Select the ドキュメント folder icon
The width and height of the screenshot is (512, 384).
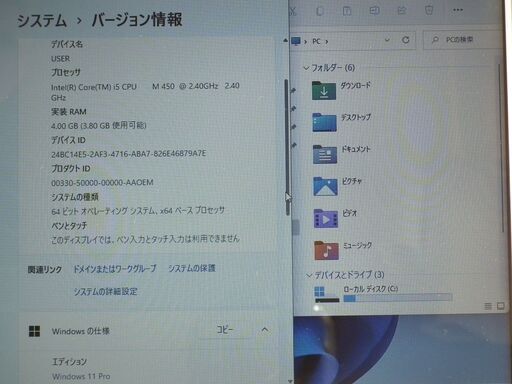pyautogui.click(x=325, y=154)
